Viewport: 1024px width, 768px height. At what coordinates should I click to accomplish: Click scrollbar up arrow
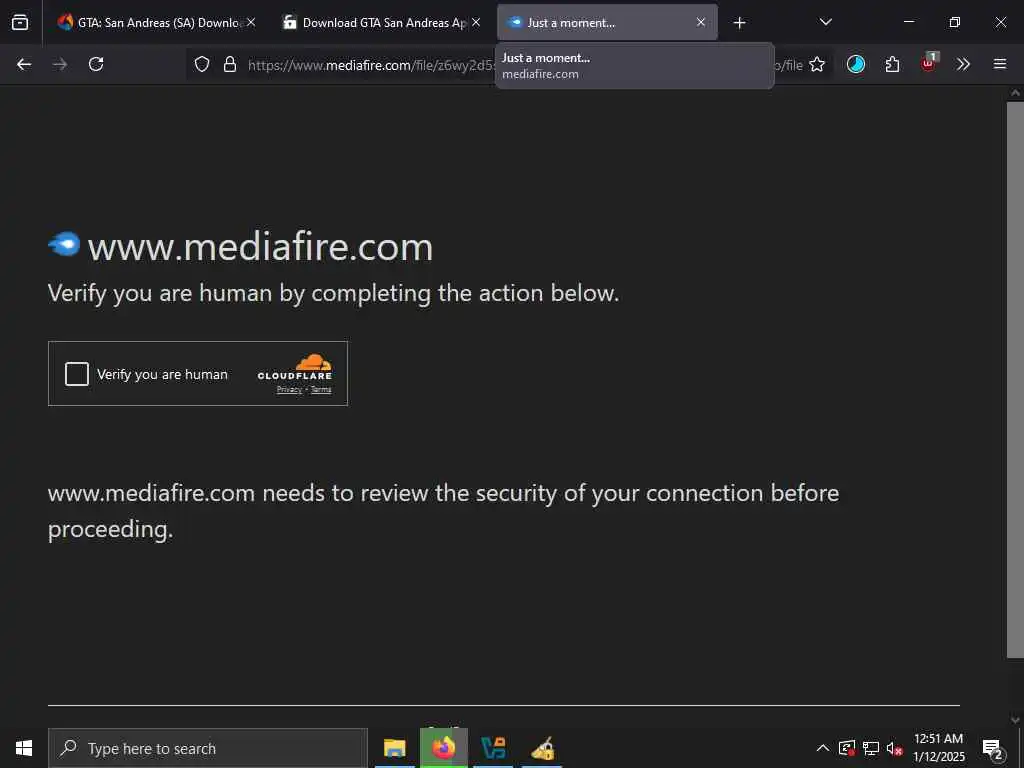1015,93
